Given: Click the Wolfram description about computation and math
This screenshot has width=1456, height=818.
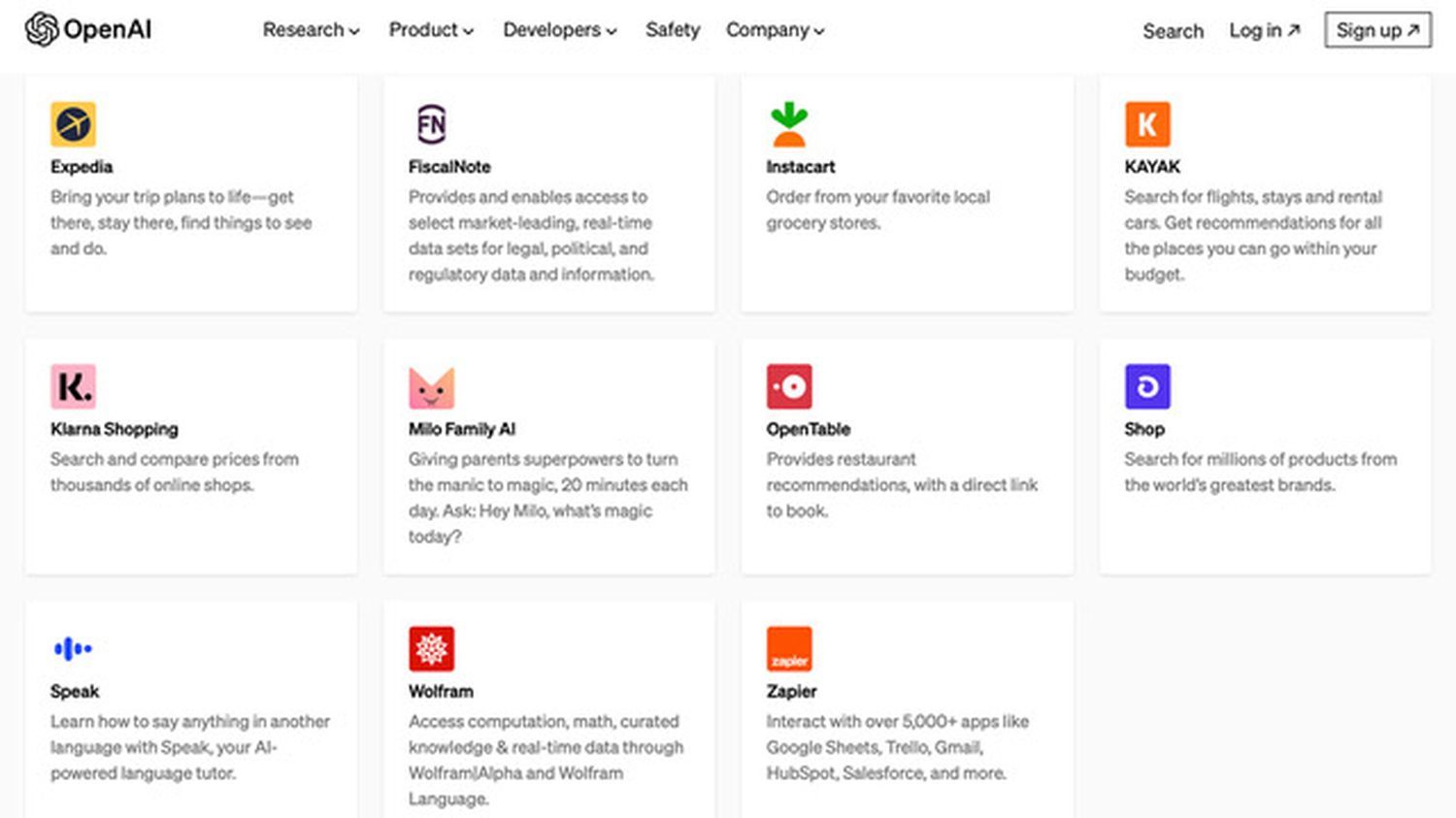Looking at the screenshot, I should coord(546,760).
